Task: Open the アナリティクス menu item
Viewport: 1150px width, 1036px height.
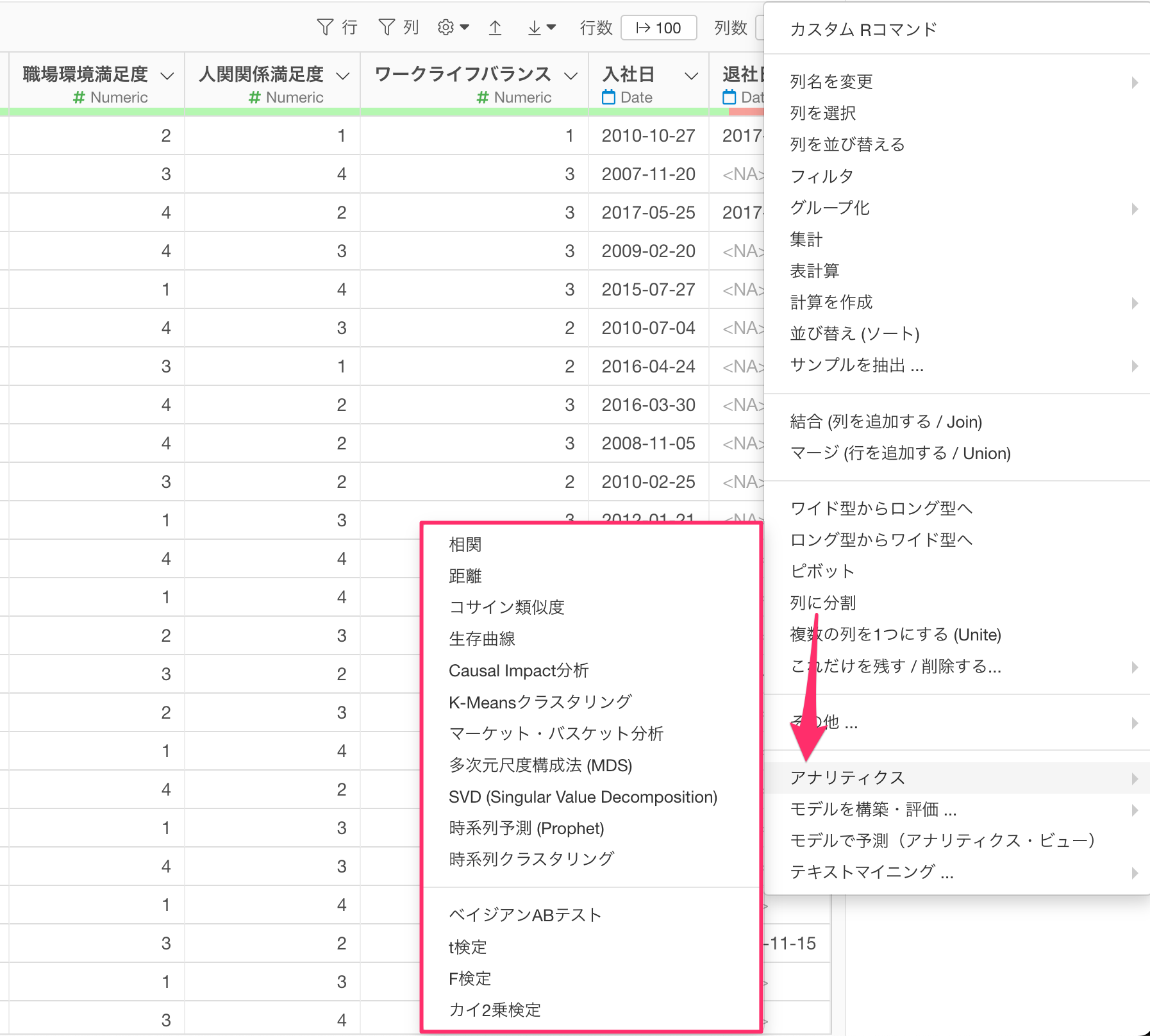Action: [847, 778]
